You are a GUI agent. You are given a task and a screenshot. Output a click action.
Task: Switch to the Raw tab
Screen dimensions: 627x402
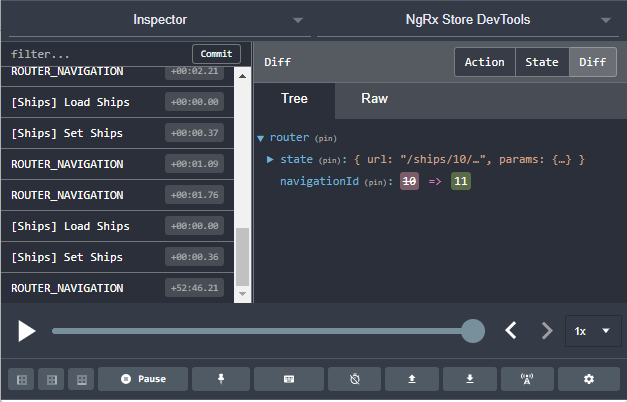click(x=374, y=98)
